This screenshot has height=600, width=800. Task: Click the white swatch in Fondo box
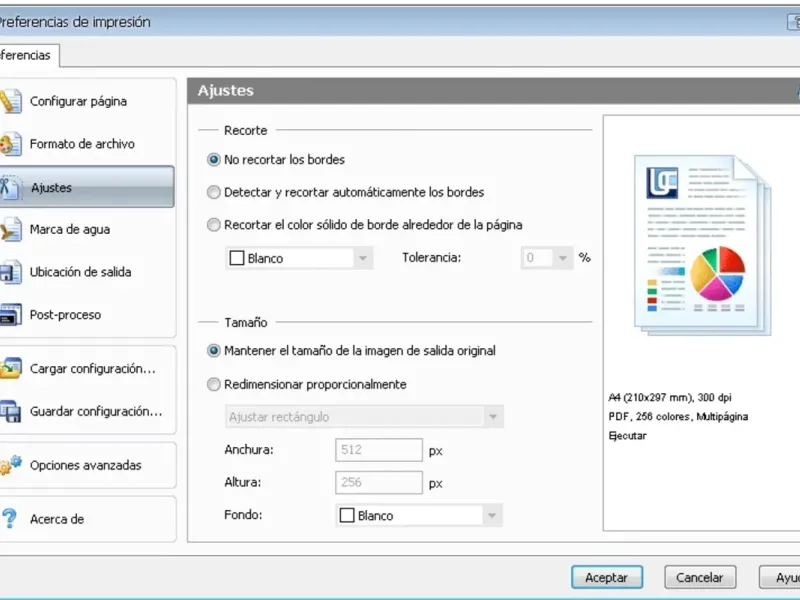tap(347, 515)
